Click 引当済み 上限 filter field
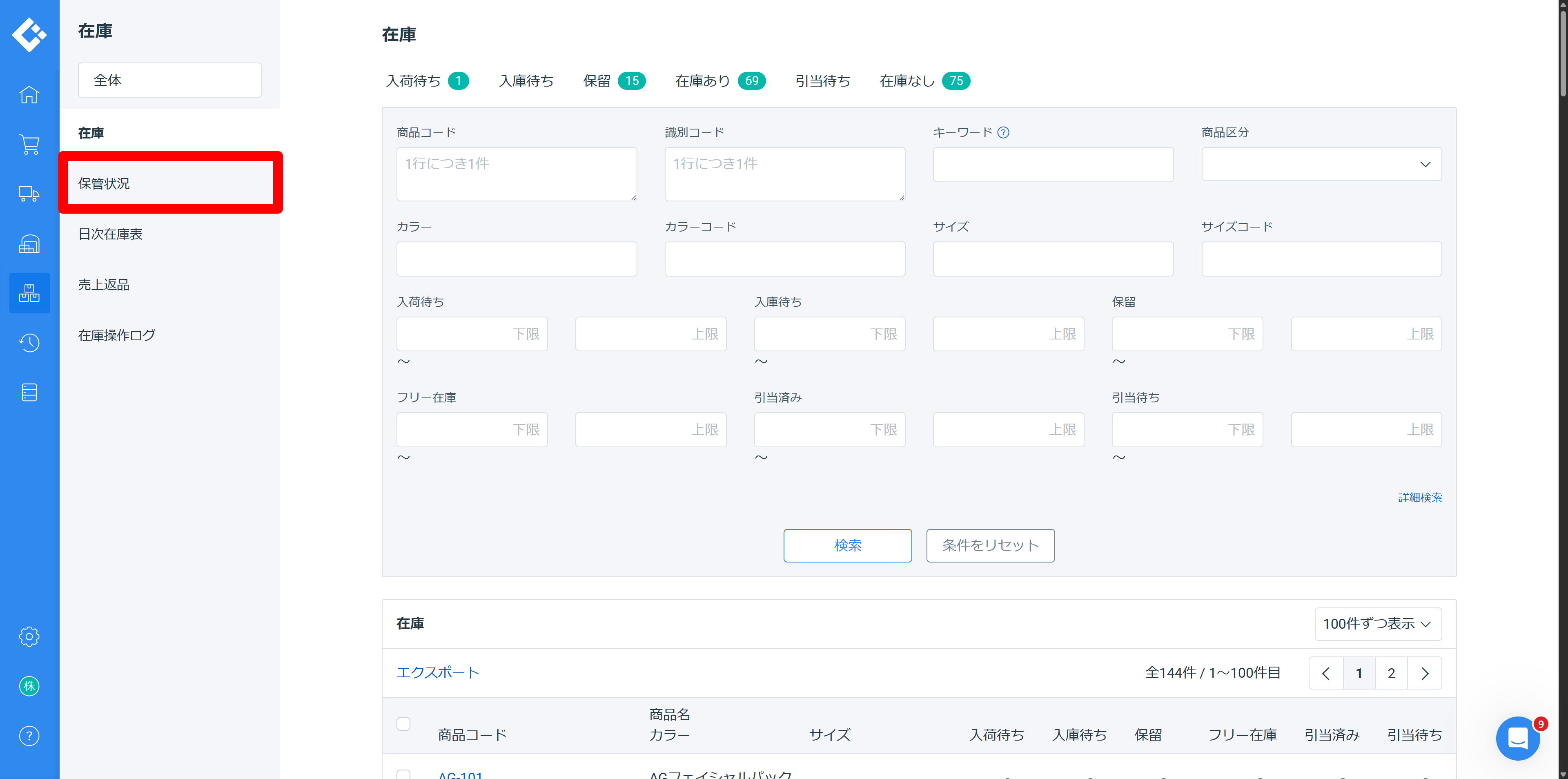Image resolution: width=1568 pixels, height=779 pixels. (1009, 429)
